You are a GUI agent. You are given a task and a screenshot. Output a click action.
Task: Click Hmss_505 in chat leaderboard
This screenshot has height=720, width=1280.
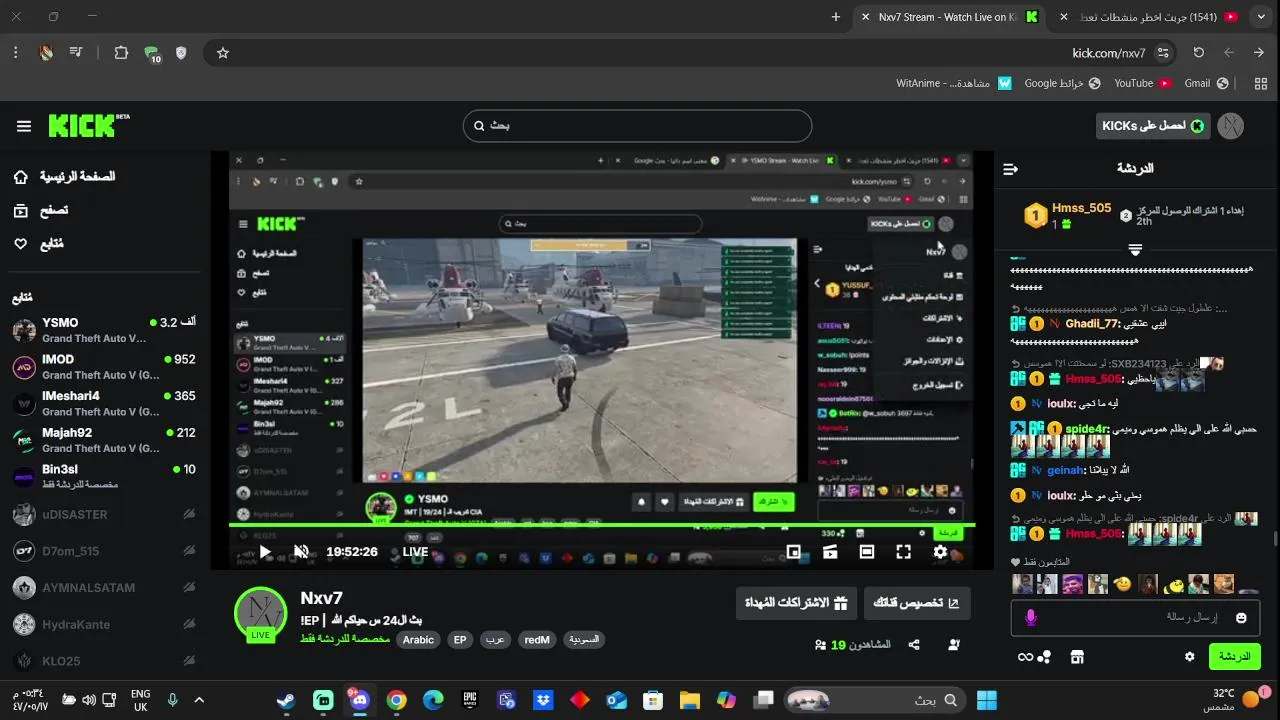(1081, 208)
